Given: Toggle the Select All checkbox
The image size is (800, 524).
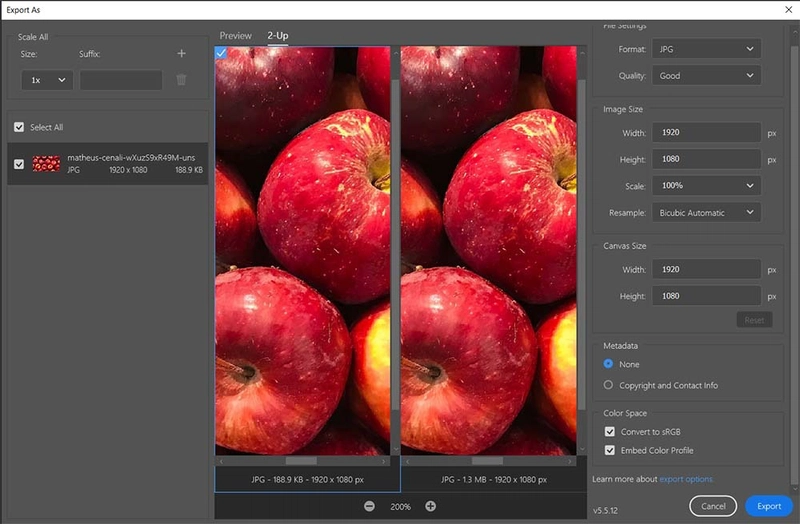Looking at the screenshot, I should (19, 127).
